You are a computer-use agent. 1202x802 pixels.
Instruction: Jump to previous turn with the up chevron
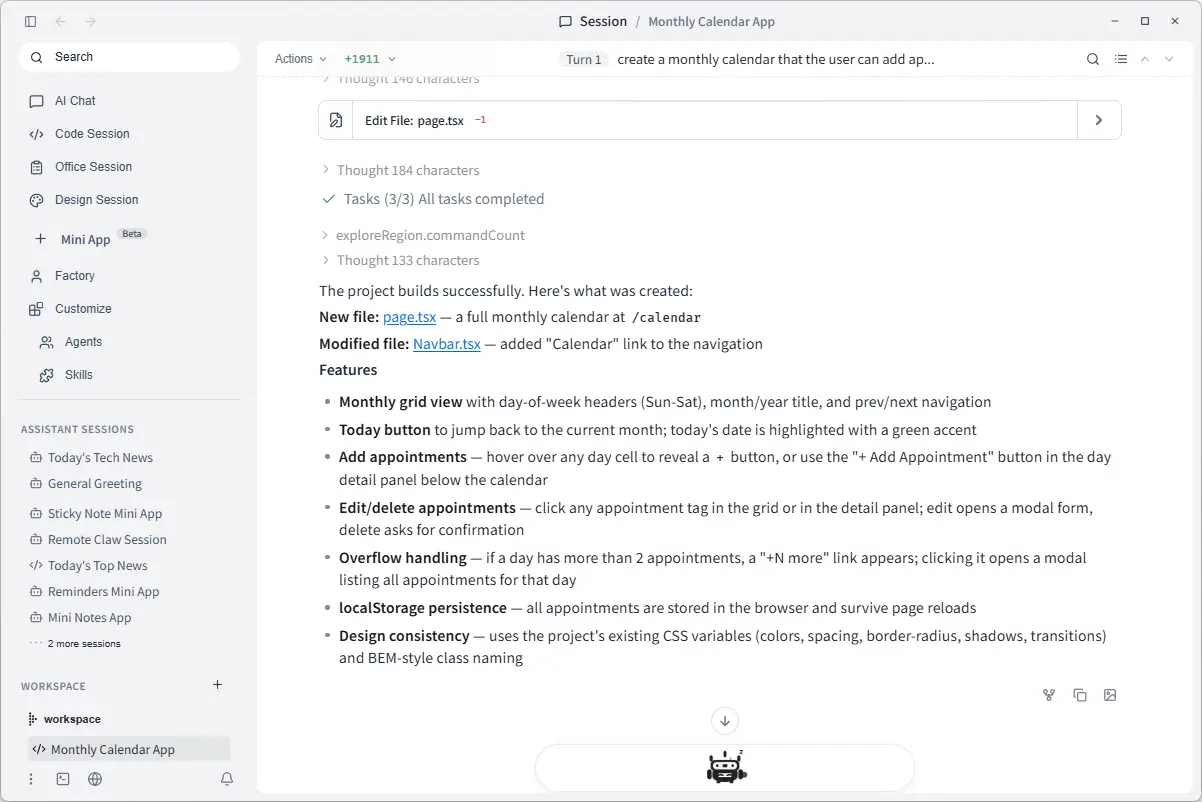(1145, 59)
